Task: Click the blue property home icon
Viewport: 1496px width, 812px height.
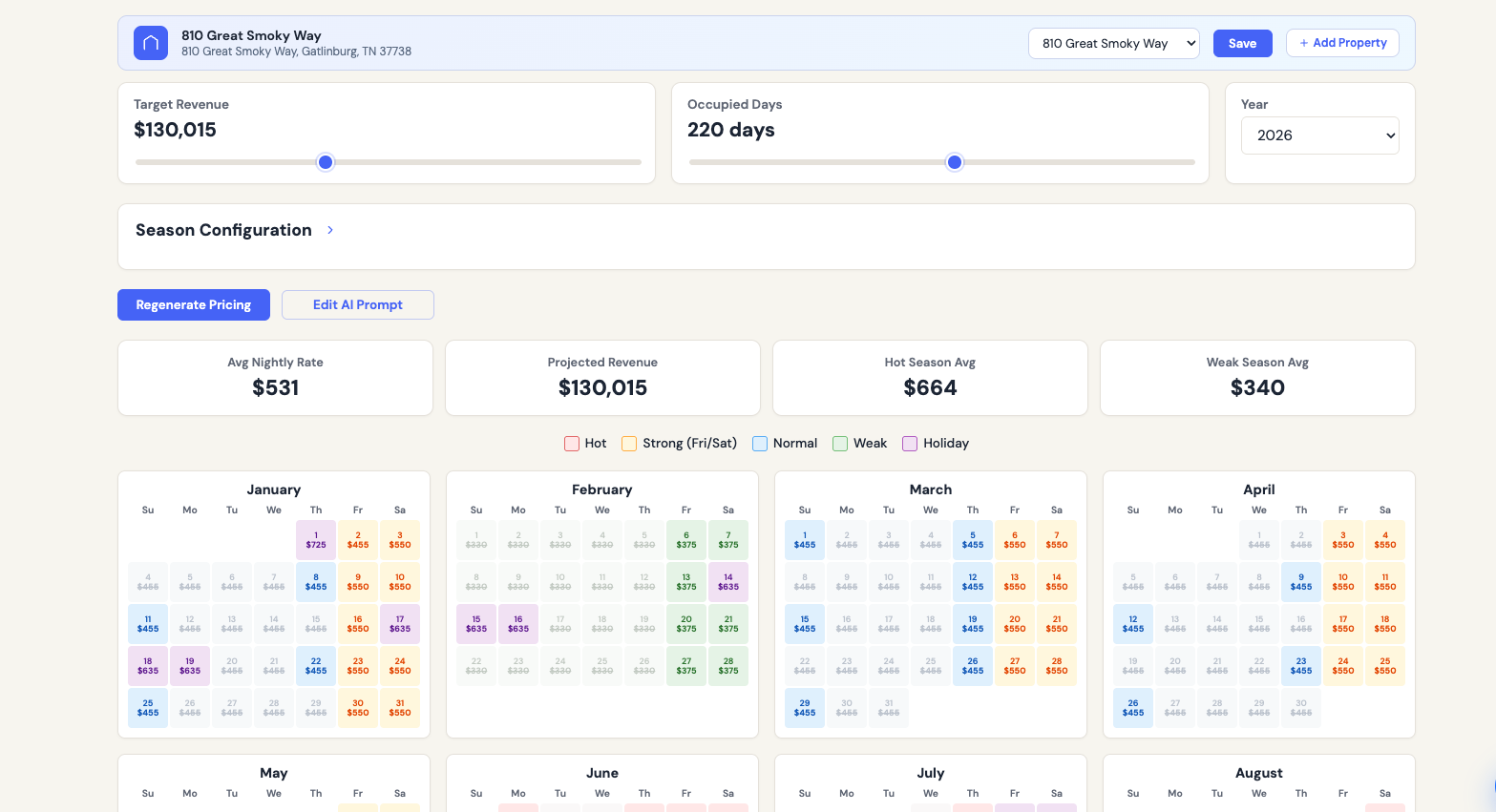Action: (x=151, y=43)
